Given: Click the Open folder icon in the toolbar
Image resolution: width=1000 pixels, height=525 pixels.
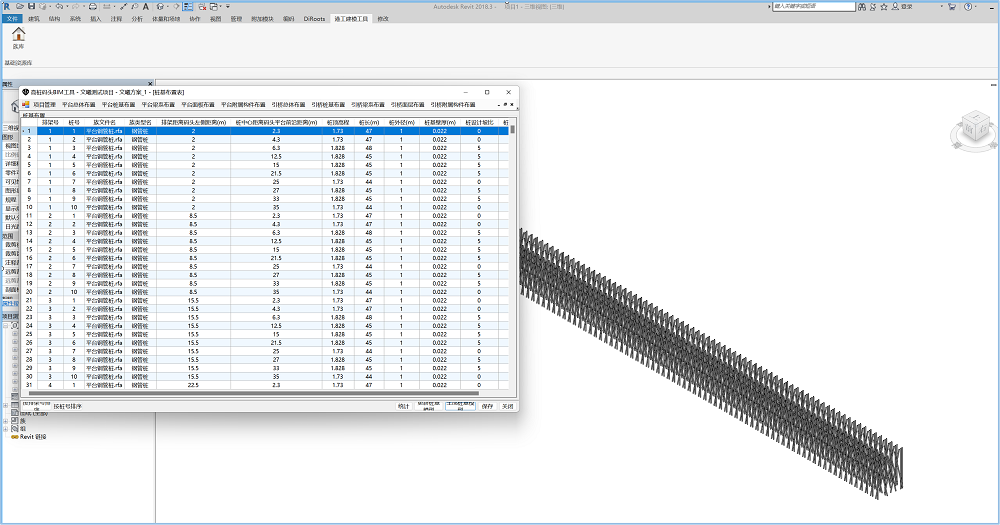Looking at the screenshot, I should point(20,6).
